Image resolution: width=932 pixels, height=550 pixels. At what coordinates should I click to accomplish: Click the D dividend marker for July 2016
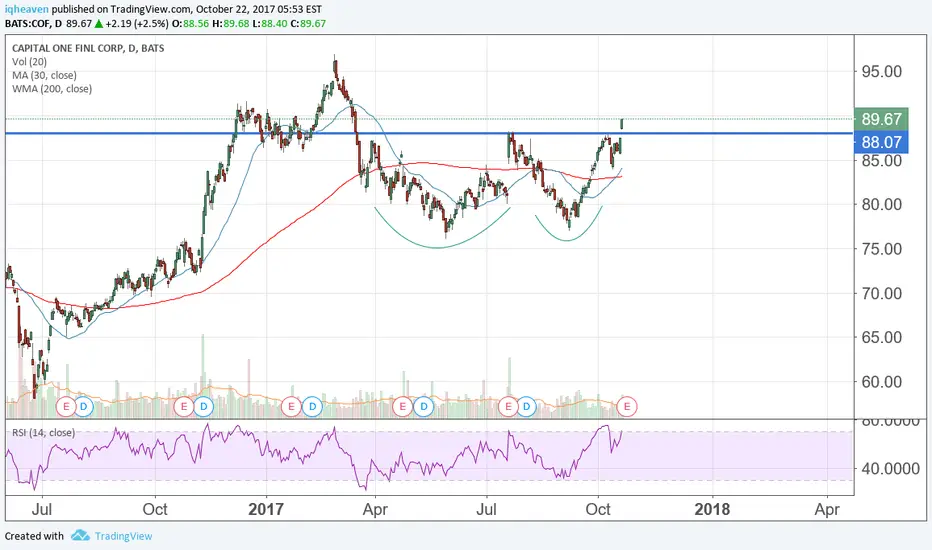click(84, 407)
